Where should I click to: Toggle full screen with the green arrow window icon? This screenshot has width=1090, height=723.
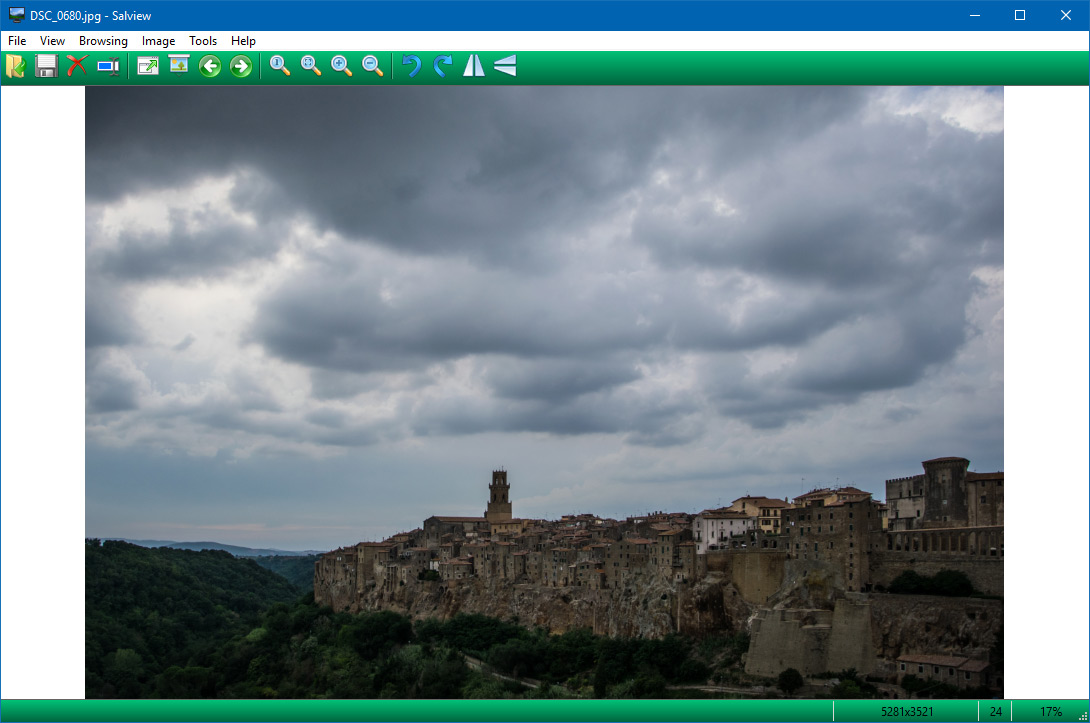[x=148, y=67]
